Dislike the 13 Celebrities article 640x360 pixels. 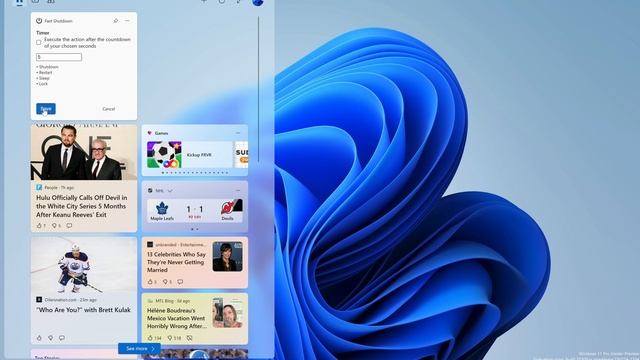pyautogui.click(x=165, y=282)
